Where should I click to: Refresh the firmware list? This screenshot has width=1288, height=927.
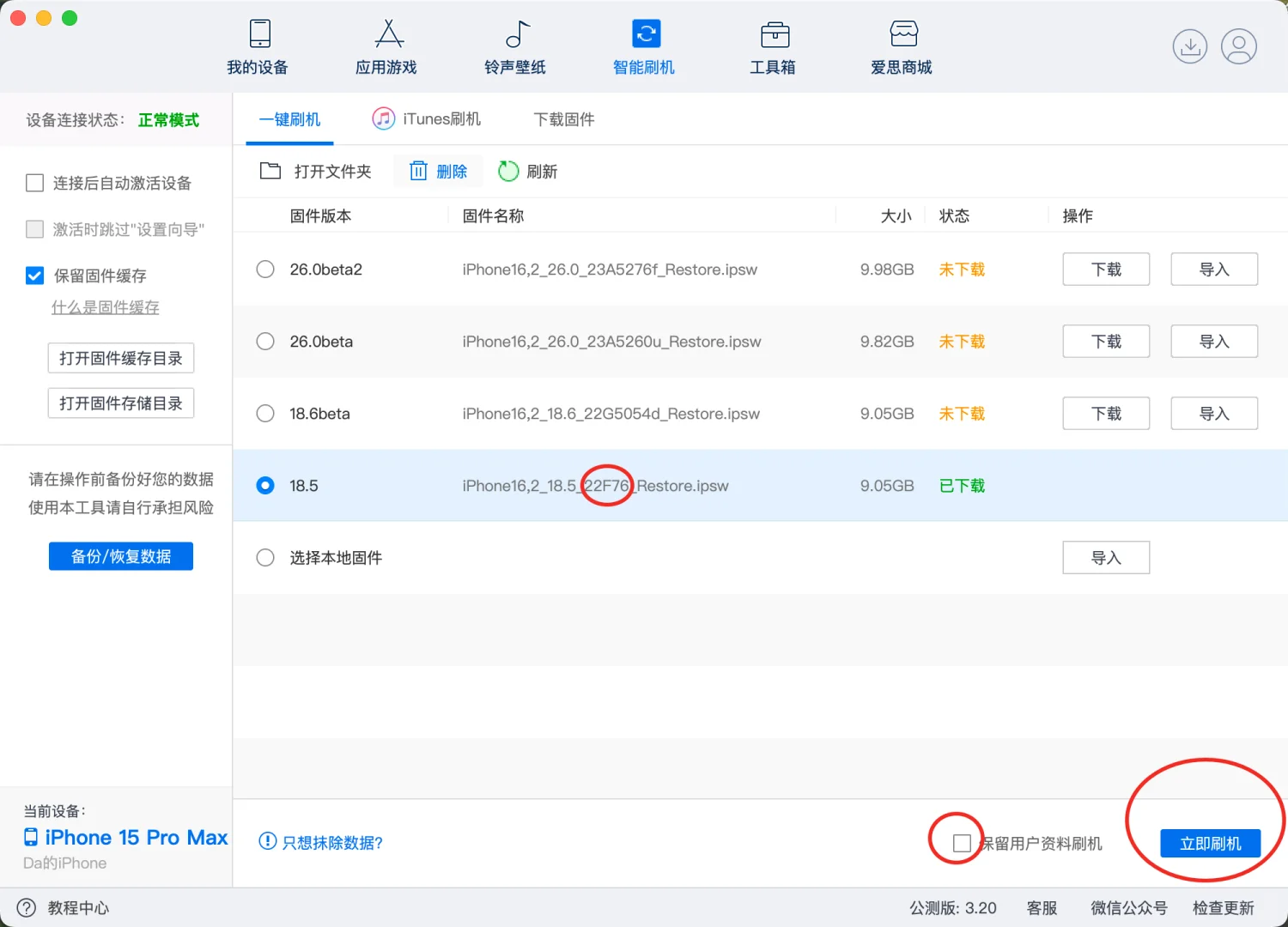pos(527,171)
